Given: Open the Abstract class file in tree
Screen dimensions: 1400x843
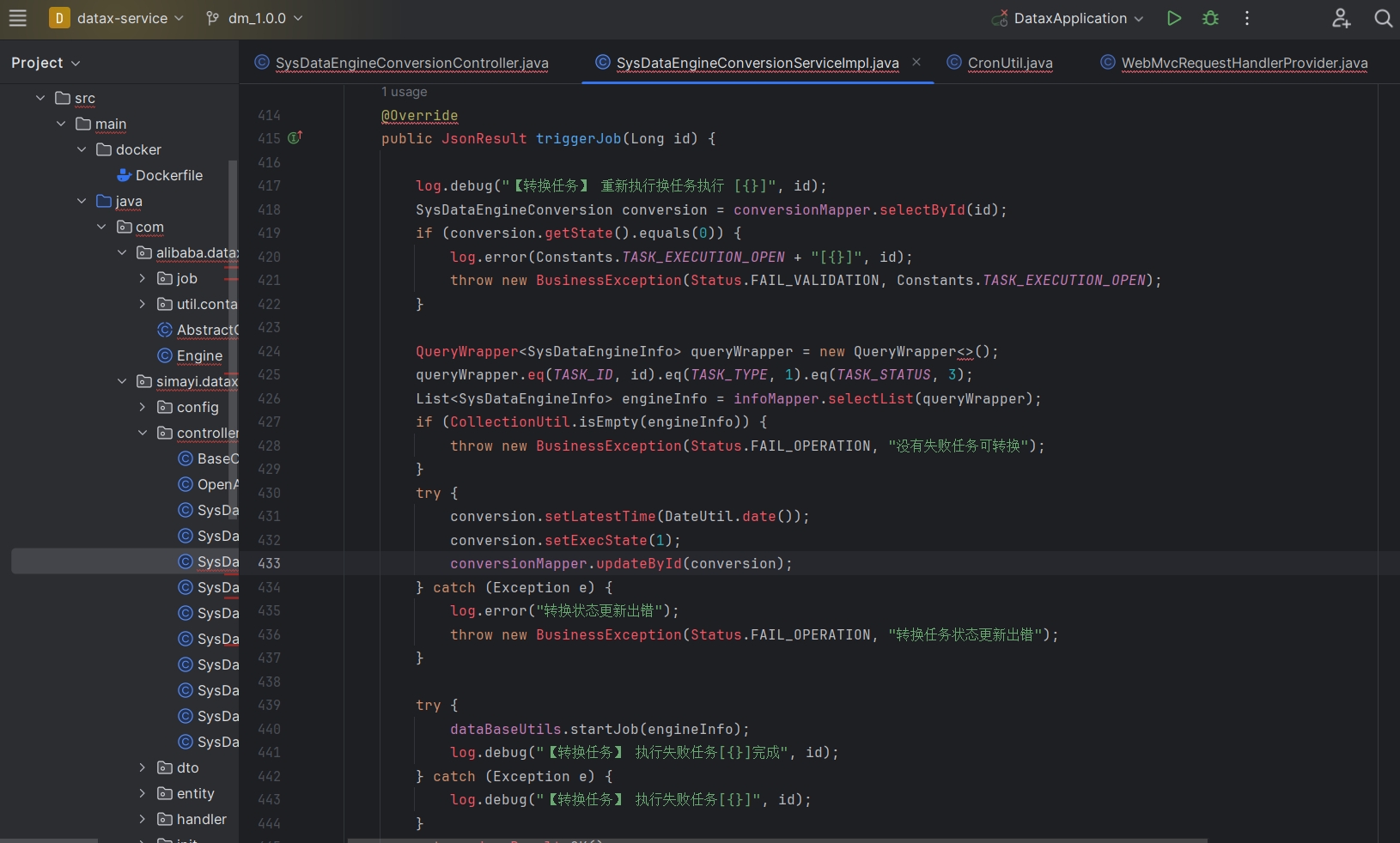Looking at the screenshot, I should point(207,330).
